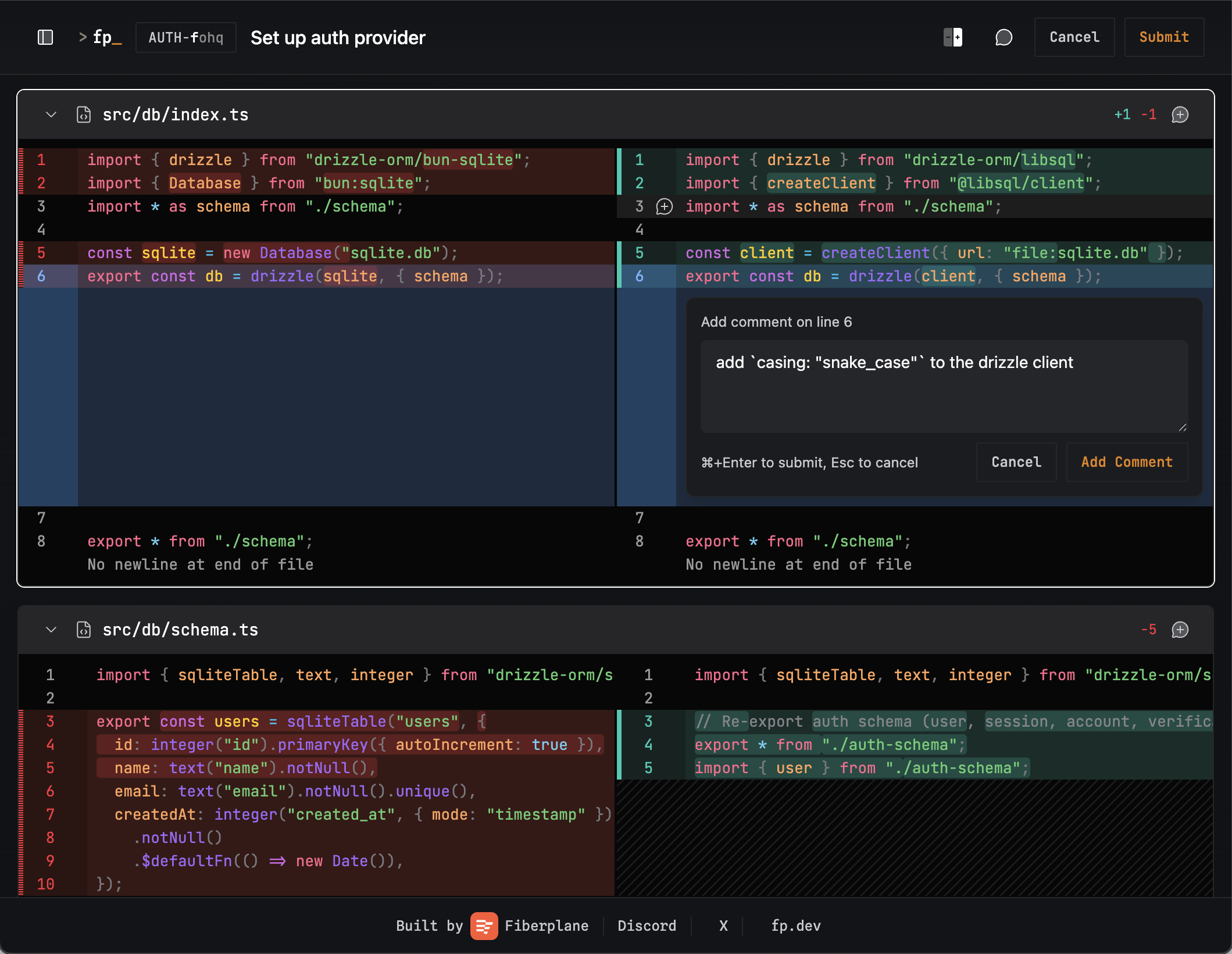Select the file icon next to src/db/index.ts
The width and height of the screenshot is (1232, 954).
coord(83,115)
